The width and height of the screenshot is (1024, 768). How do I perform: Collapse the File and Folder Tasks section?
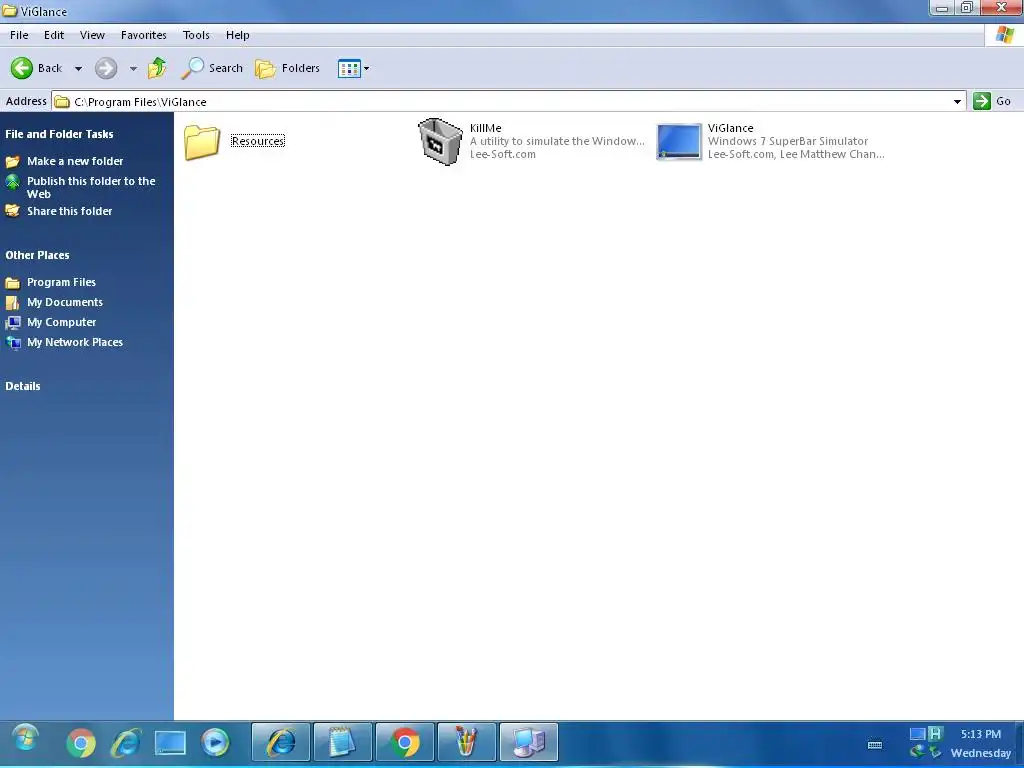click(x=59, y=134)
